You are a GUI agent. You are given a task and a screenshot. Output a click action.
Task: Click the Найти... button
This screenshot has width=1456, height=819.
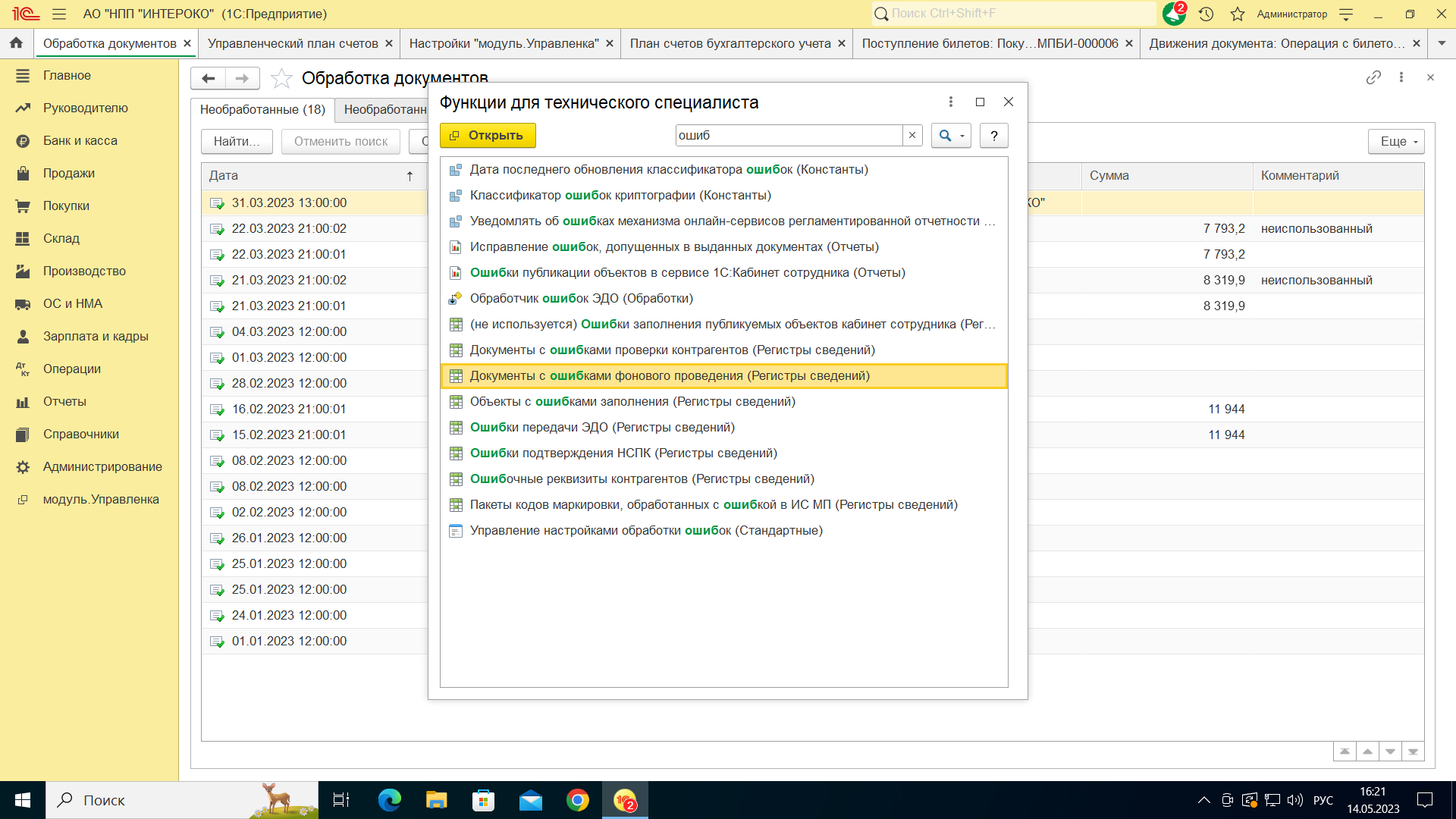pyautogui.click(x=237, y=141)
